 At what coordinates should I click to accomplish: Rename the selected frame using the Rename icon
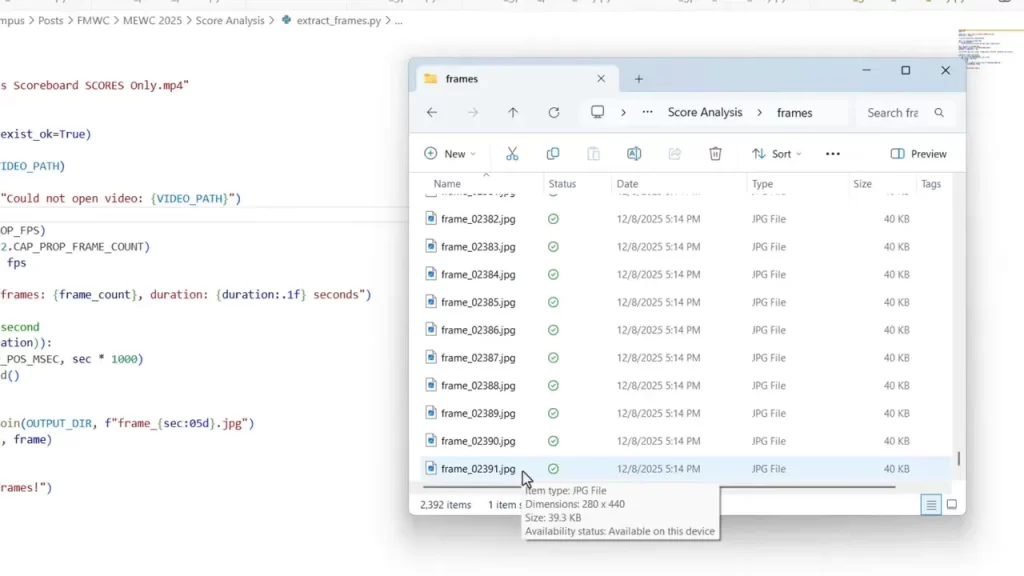pos(634,153)
